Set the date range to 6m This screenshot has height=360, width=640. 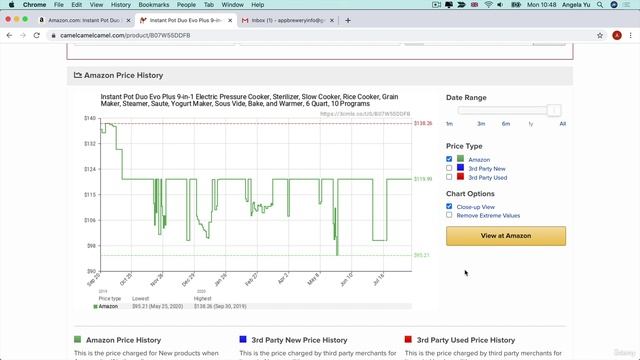[506, 124]
